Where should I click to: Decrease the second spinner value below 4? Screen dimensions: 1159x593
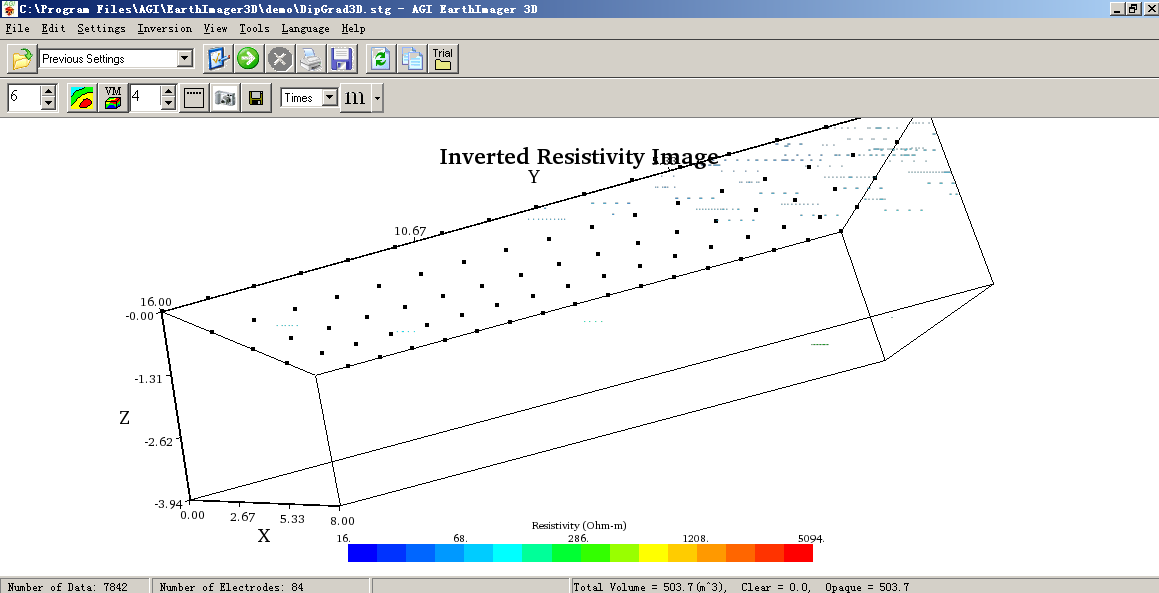[x=169, y=104]
